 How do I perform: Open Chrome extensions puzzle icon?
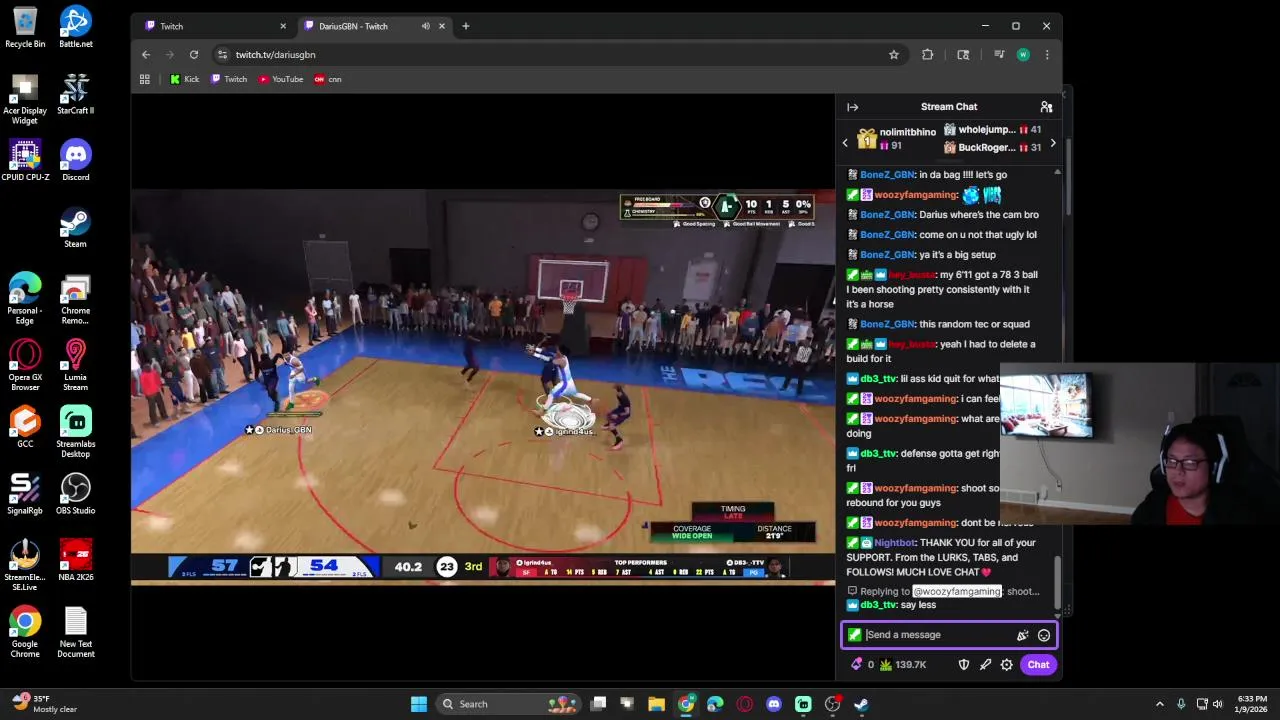(x=927, y=55)
